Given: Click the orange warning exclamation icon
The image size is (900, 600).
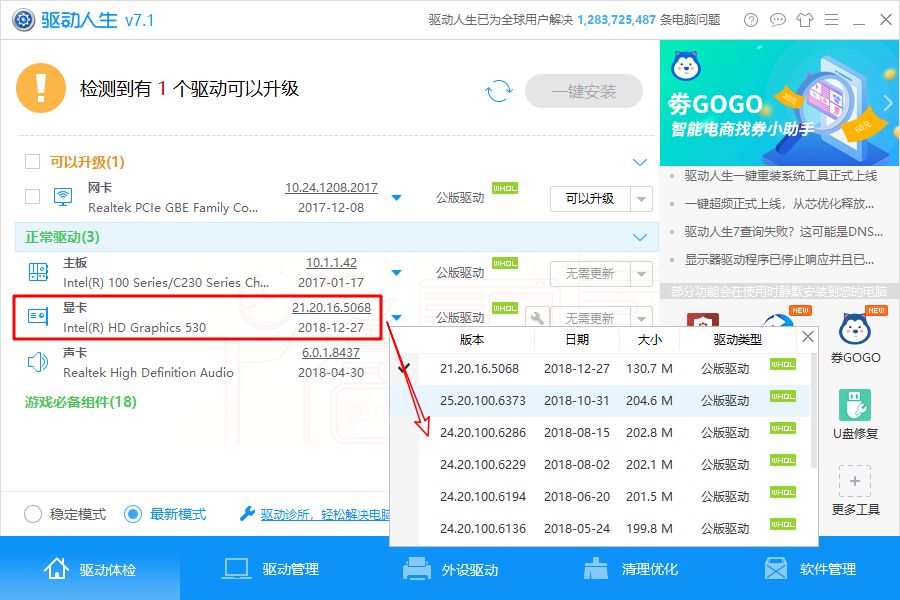Looking at the screenshot, I should pyautogui.click(x=41, y=88).
